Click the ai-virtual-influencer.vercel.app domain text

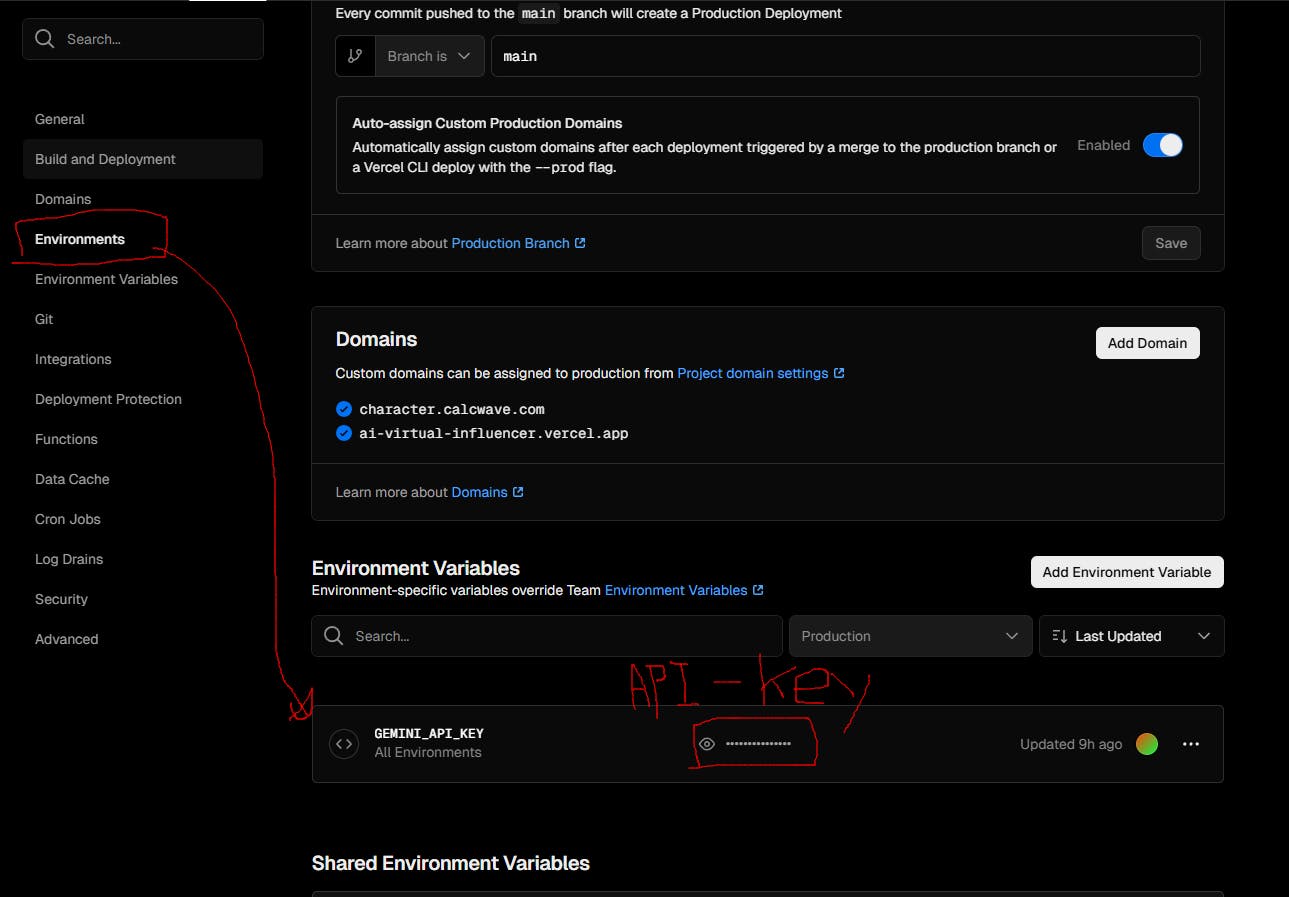(494, 433)
